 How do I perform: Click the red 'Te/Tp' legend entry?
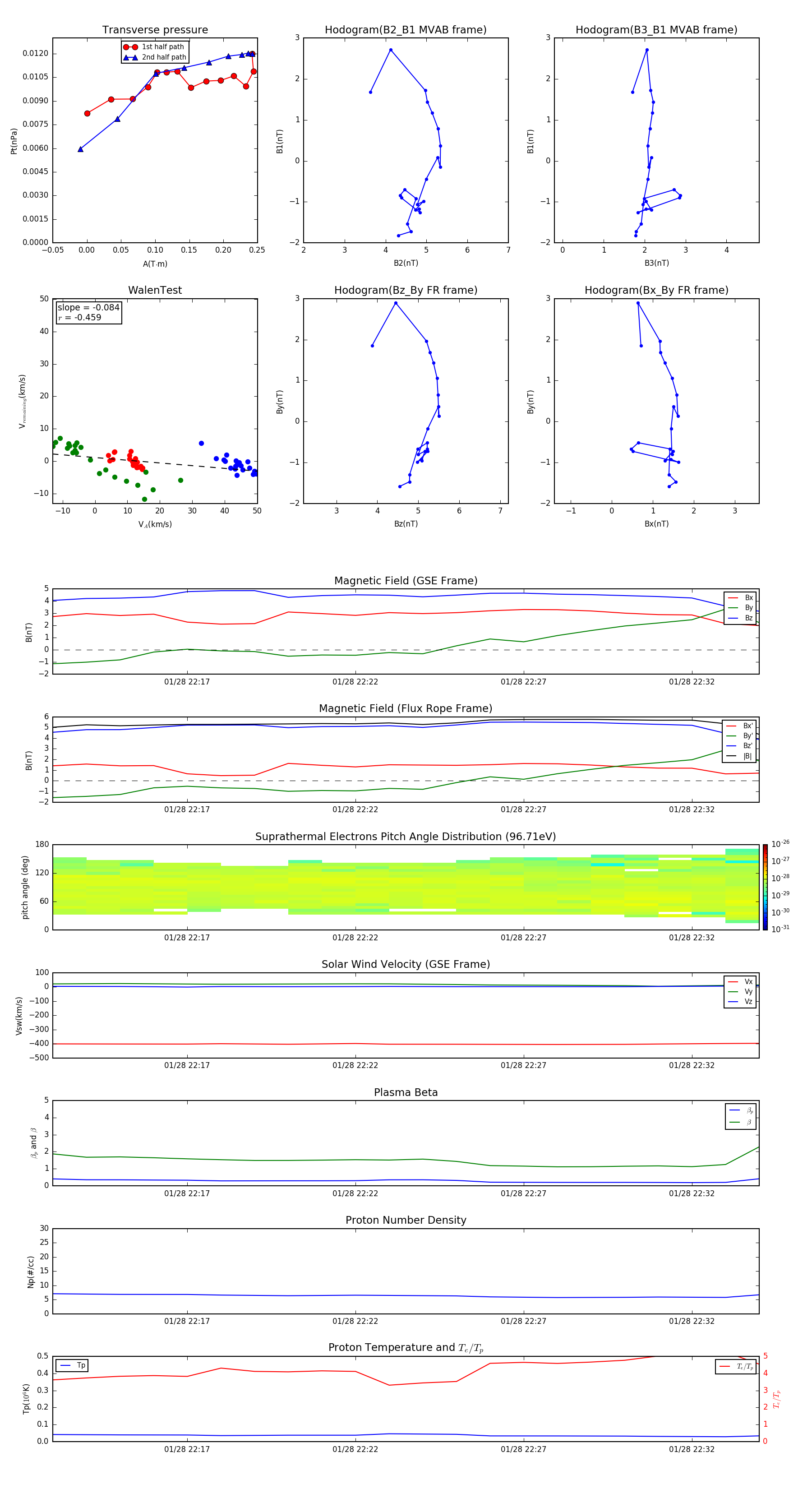(x=736, y=1366)
